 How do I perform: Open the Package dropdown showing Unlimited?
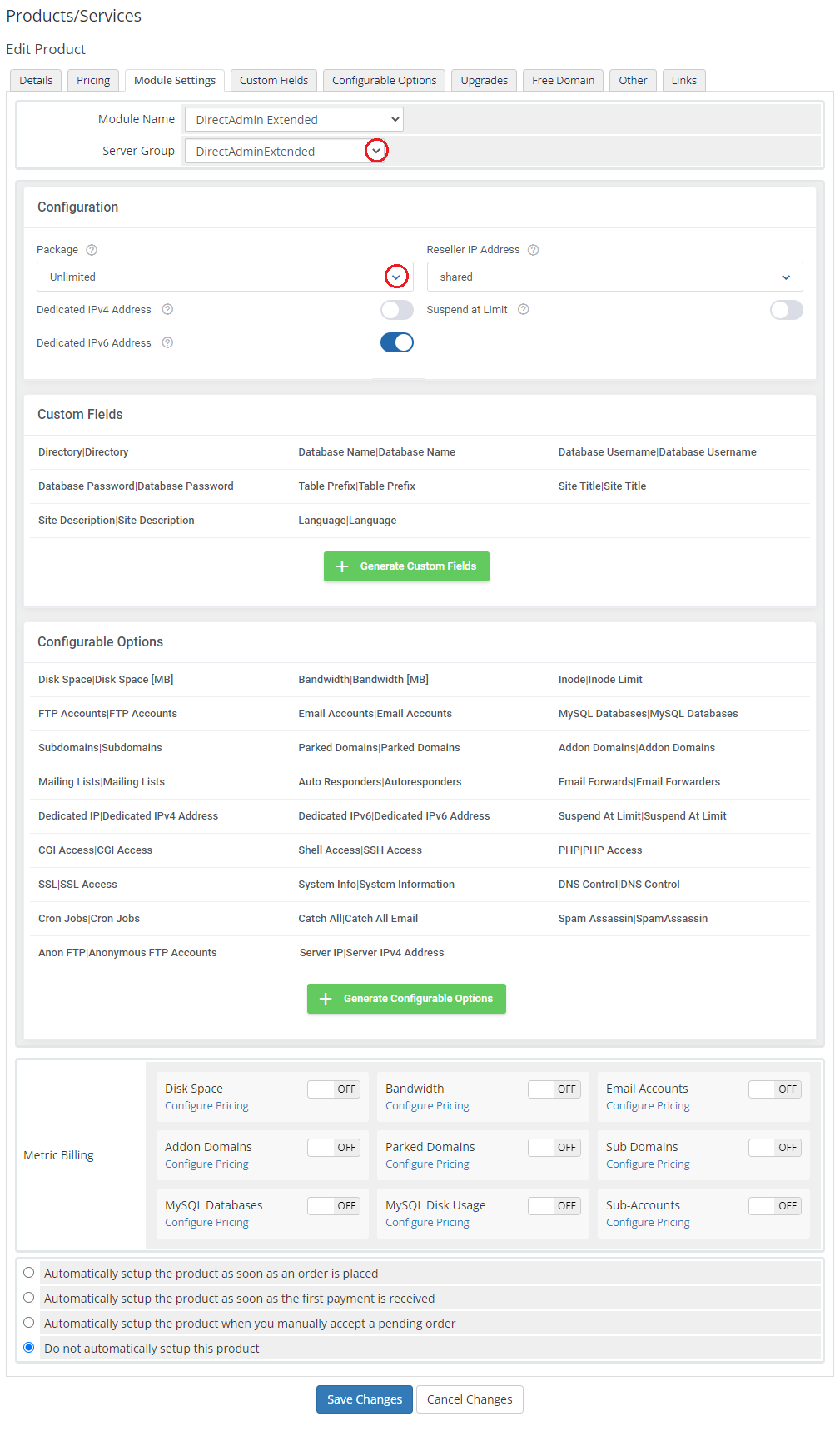tap(225, 277)
